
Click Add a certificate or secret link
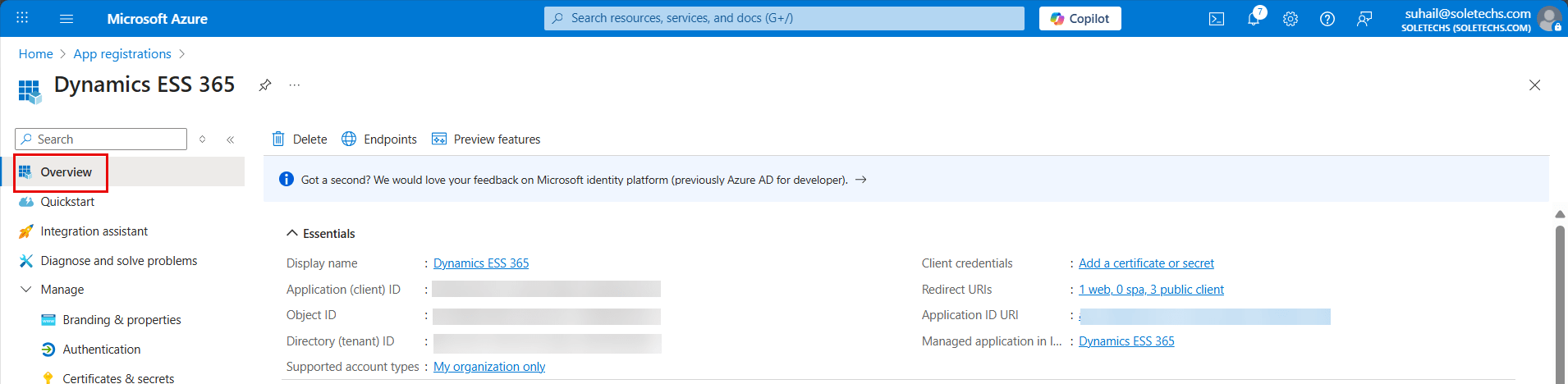(x=1146, y=263)
